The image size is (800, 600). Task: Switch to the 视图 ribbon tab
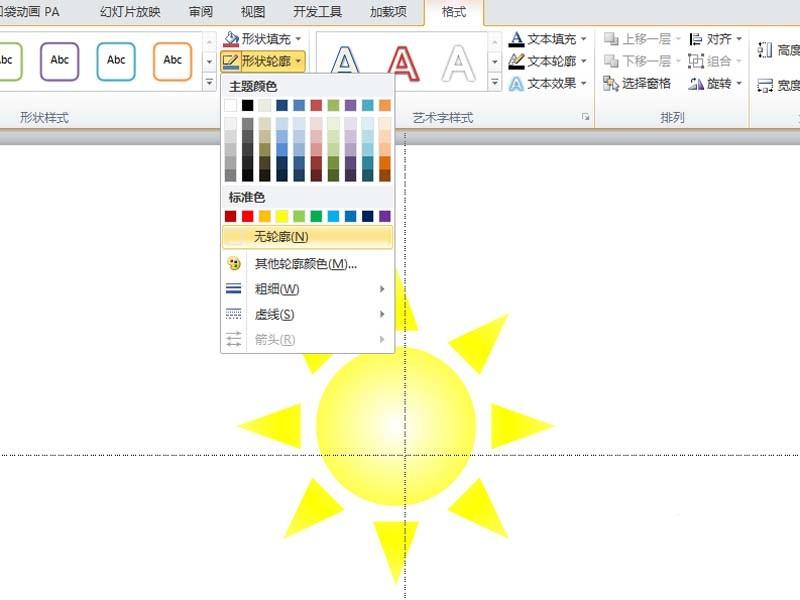tap(252, 12)
